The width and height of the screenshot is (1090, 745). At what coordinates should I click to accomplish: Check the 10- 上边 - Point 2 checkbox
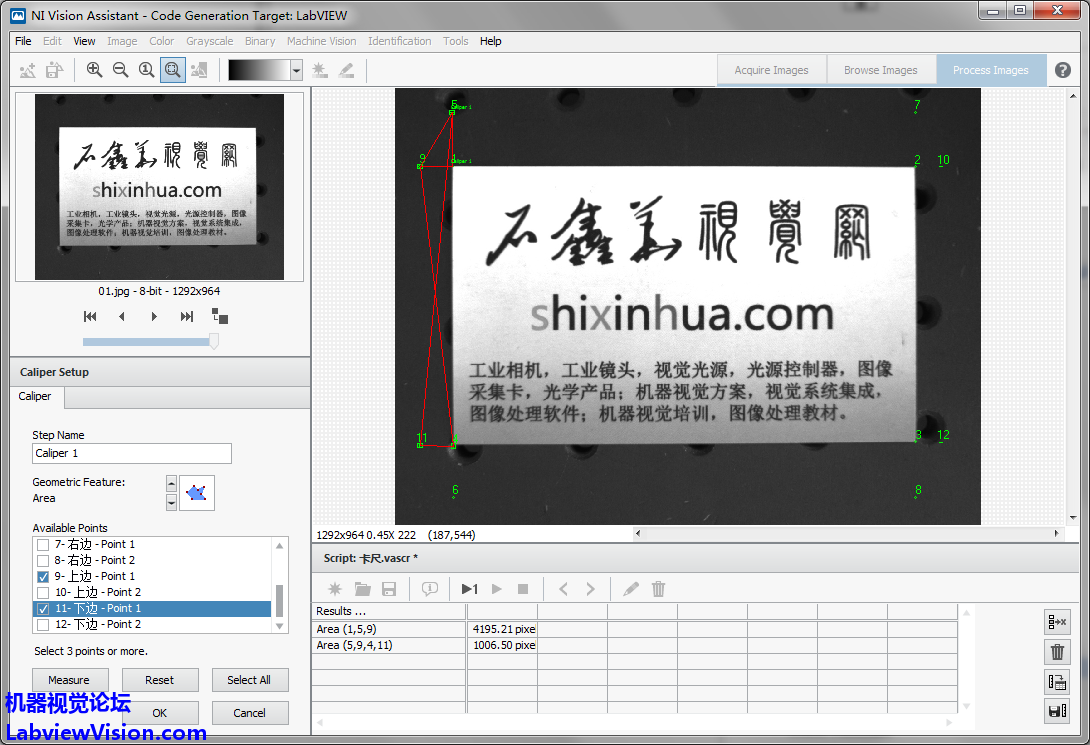pos(43,593)
